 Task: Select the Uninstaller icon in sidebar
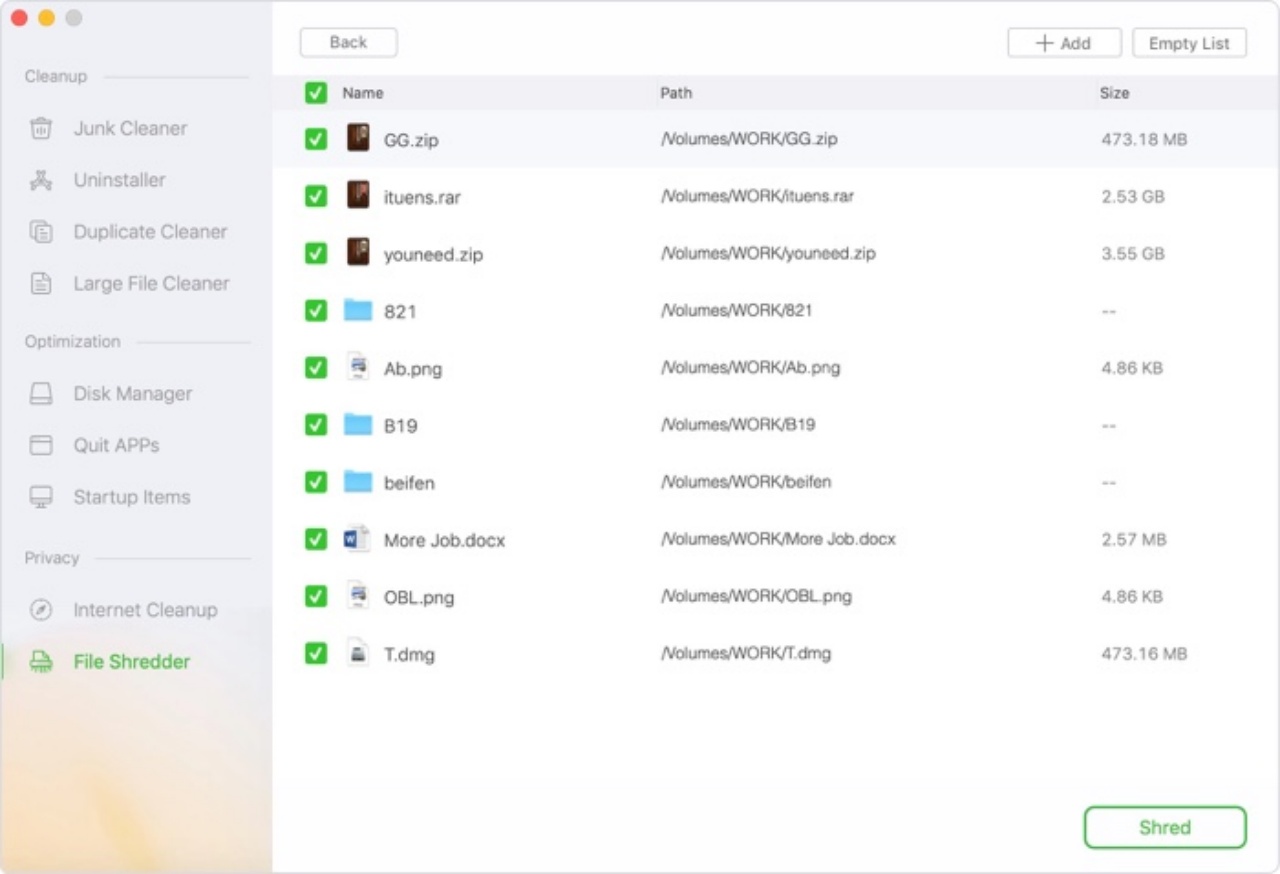point(41,181)
